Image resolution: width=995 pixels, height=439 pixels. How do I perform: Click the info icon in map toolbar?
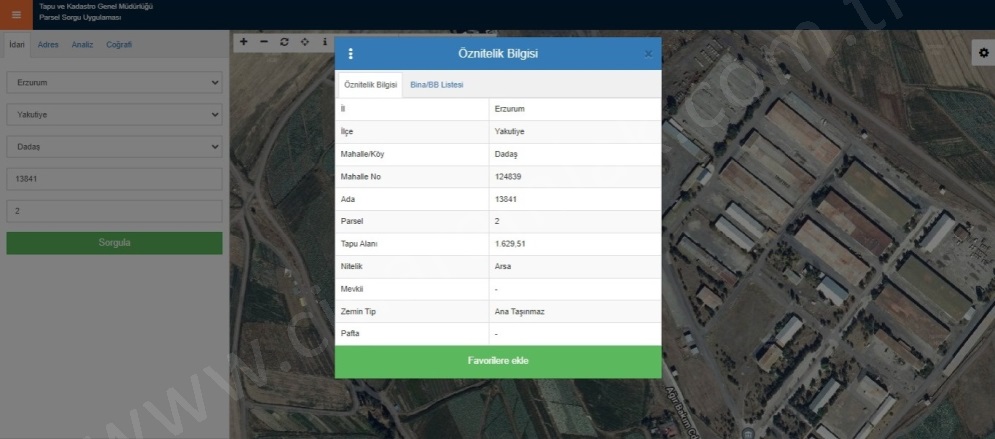click(324, 42)
